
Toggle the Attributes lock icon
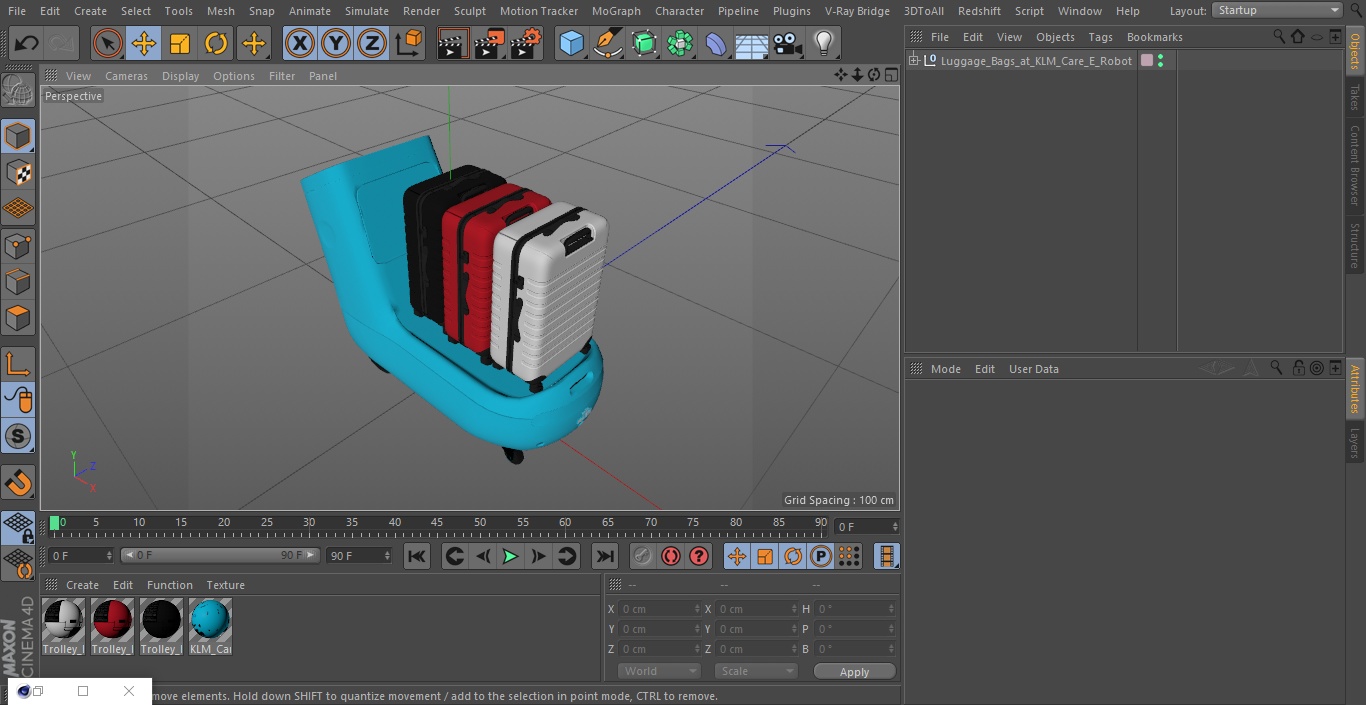1298,368
